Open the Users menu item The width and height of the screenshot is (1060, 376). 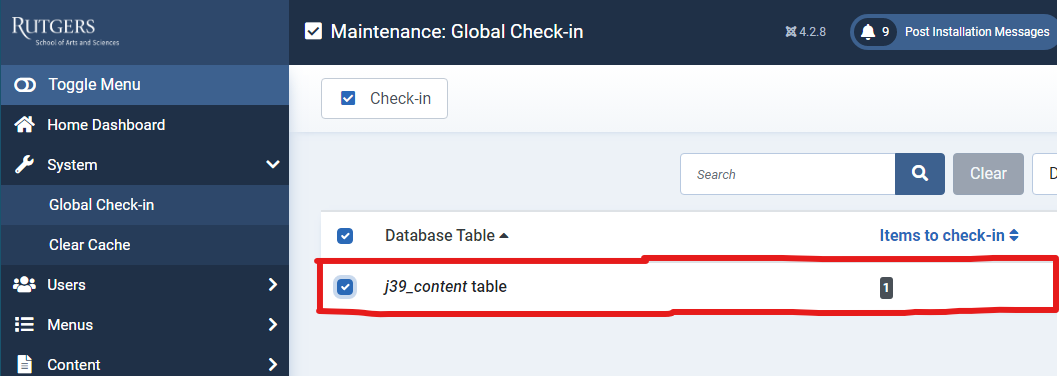point(145,285)
